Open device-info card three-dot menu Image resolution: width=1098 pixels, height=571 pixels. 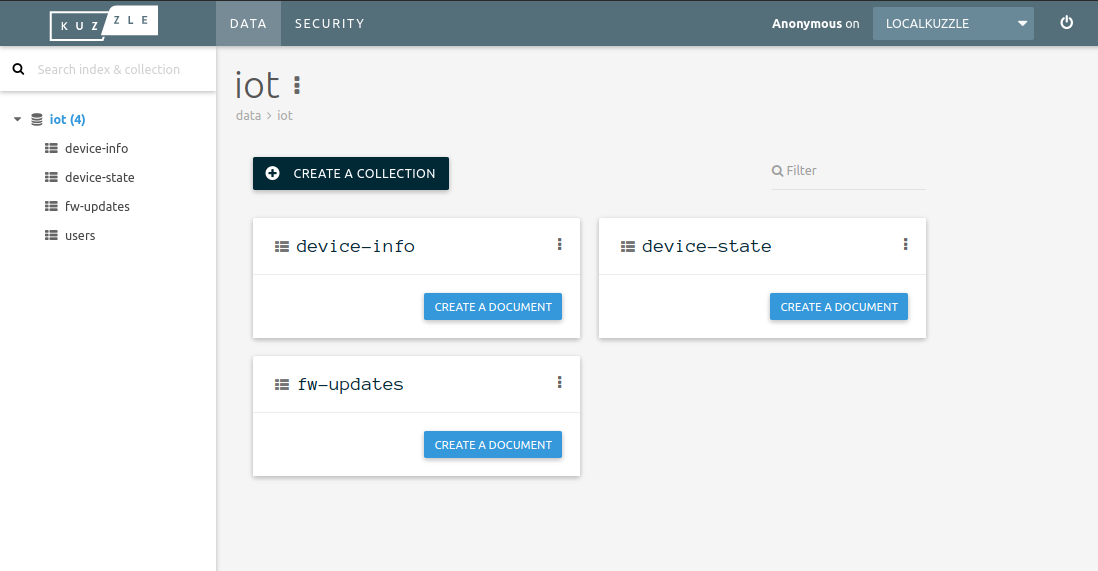tap(559, 244)
